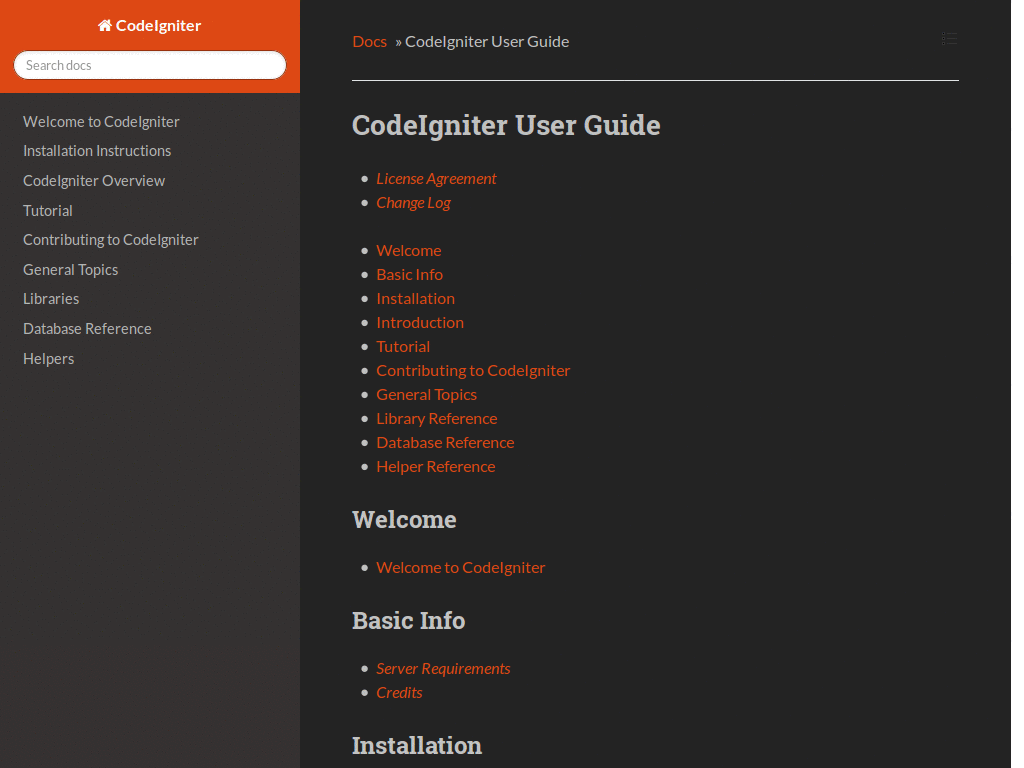This screenshot has height=768, width=1024.
Task: Jump to Basic Info link
Action: click(x=409, y=274)
